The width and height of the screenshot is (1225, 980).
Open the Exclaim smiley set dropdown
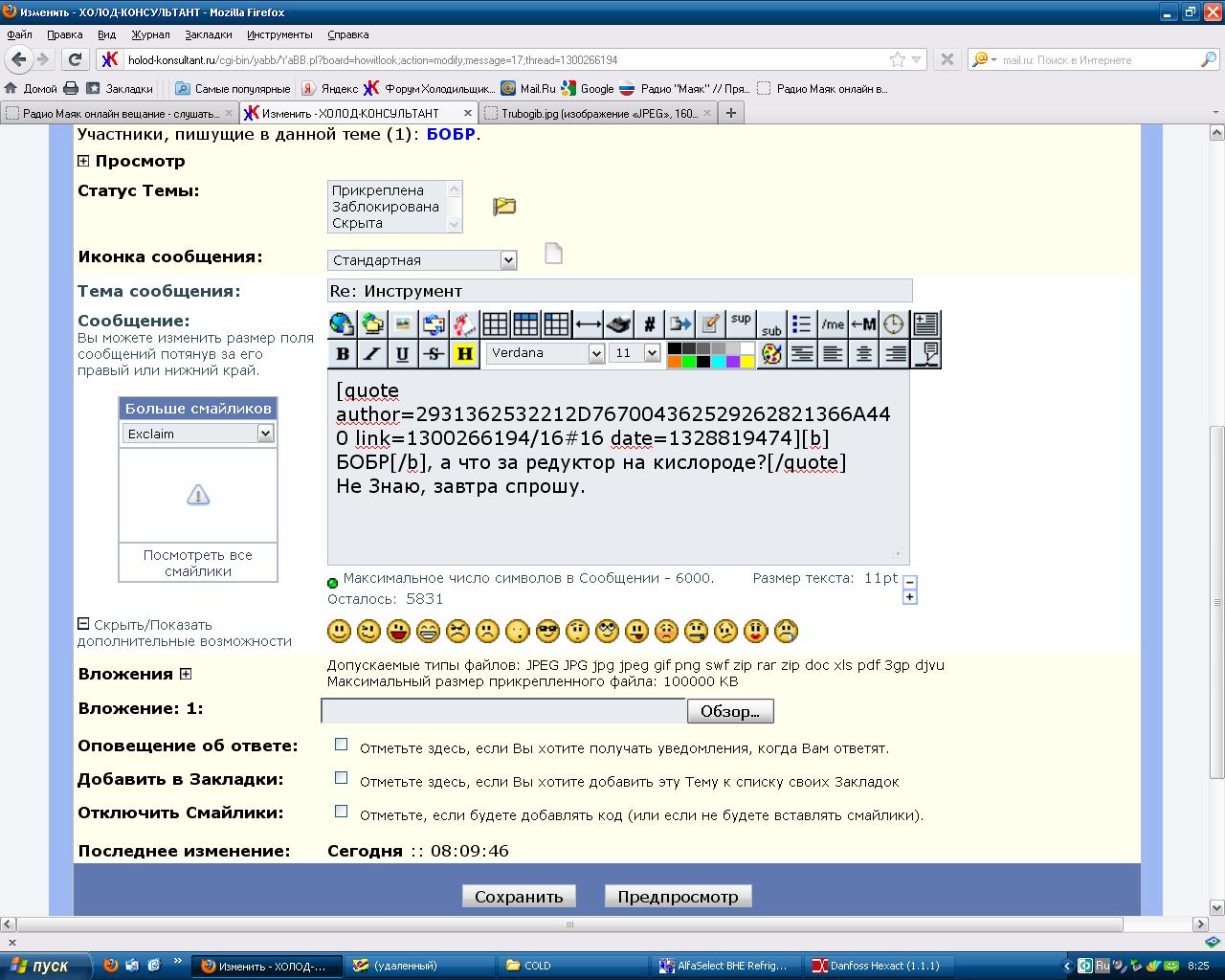coord(198,434)
